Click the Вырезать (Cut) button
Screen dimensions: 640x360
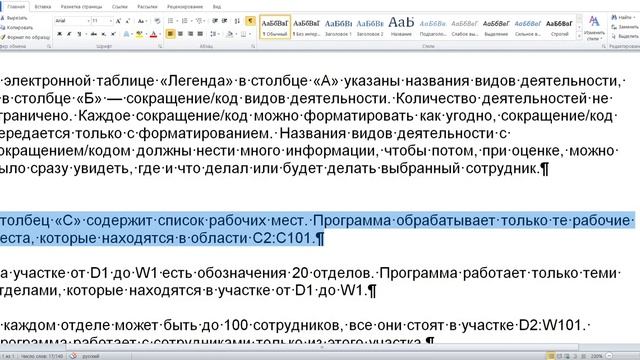pos(14,18)
